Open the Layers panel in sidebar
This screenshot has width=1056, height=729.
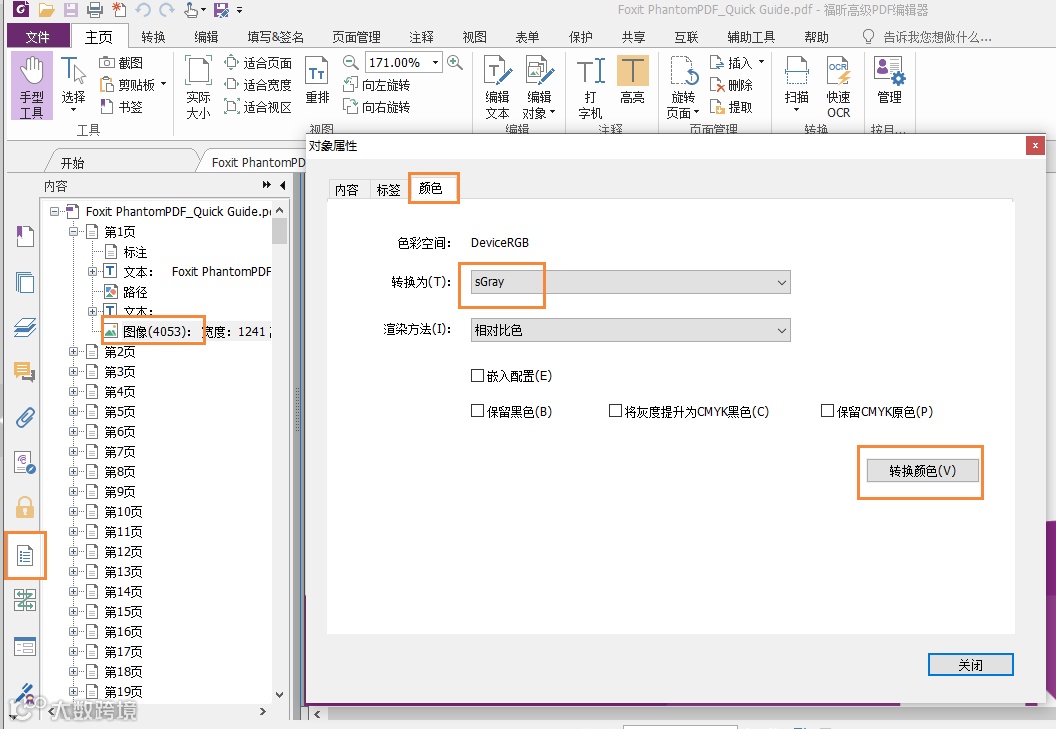[x=25, y=327]
